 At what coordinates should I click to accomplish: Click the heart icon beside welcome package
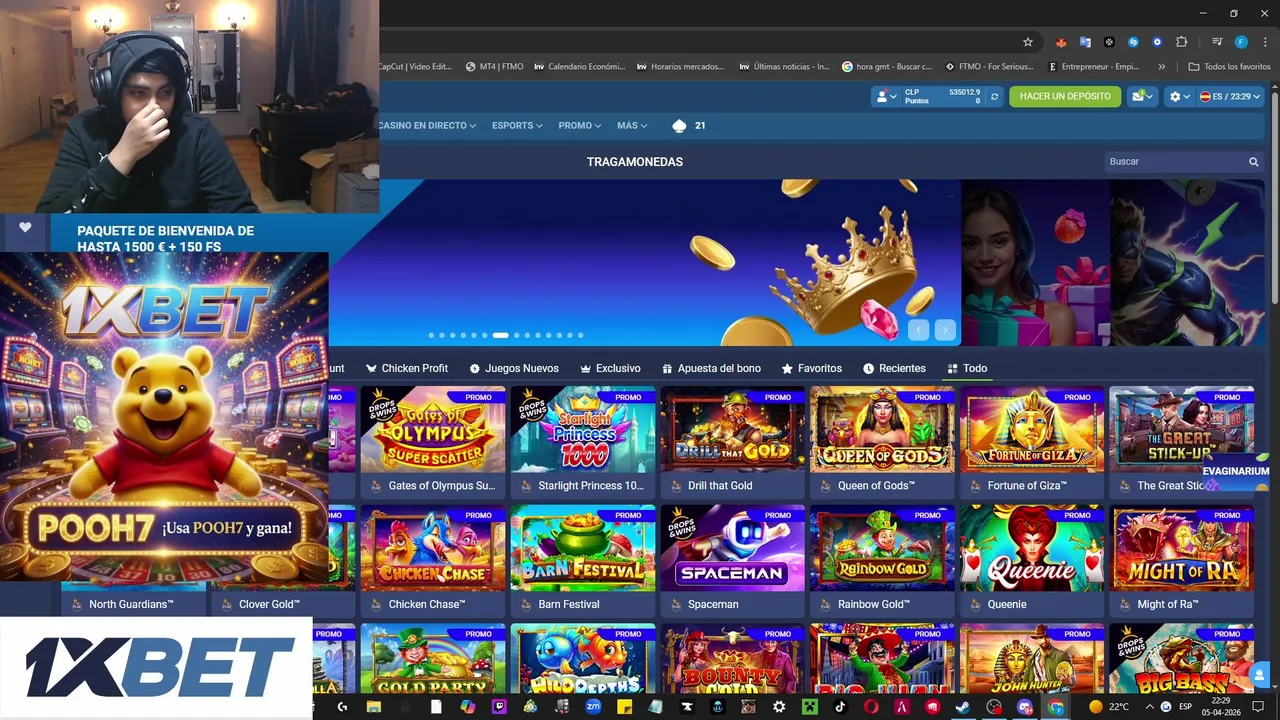coord(25,228)
